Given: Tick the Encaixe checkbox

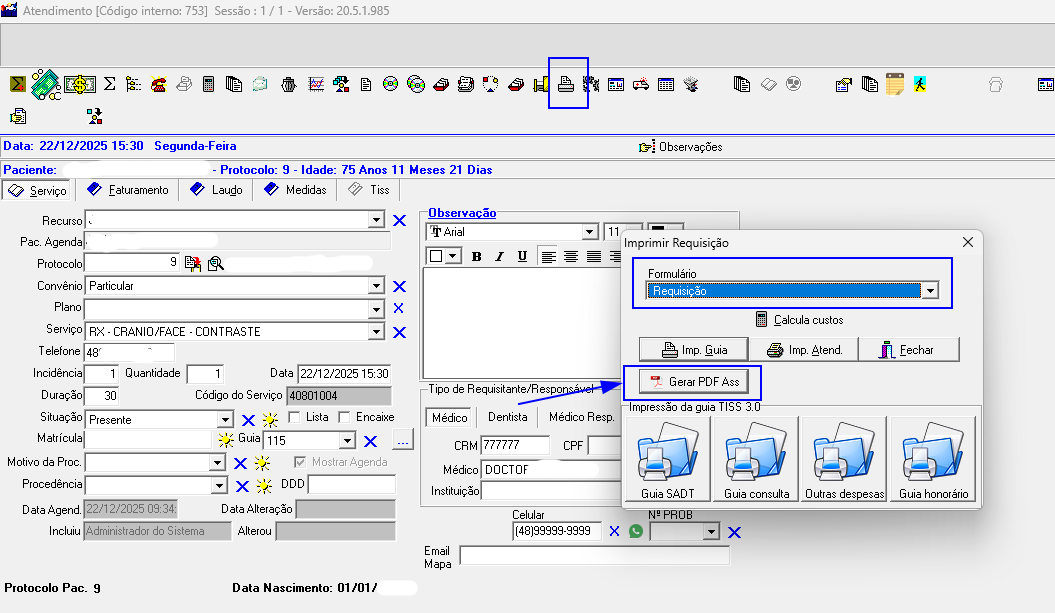Looking at the screenshot, I should click(x=344, y=417).
